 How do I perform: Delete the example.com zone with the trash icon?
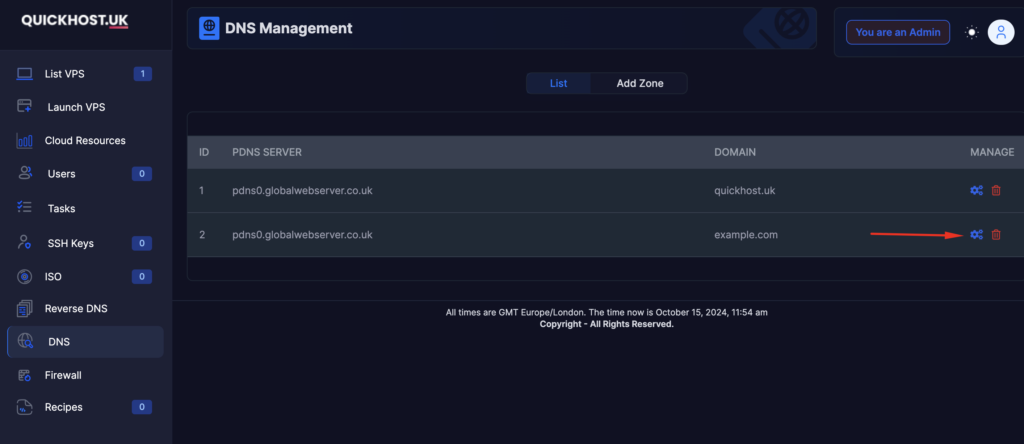click(x=996, y=234)
